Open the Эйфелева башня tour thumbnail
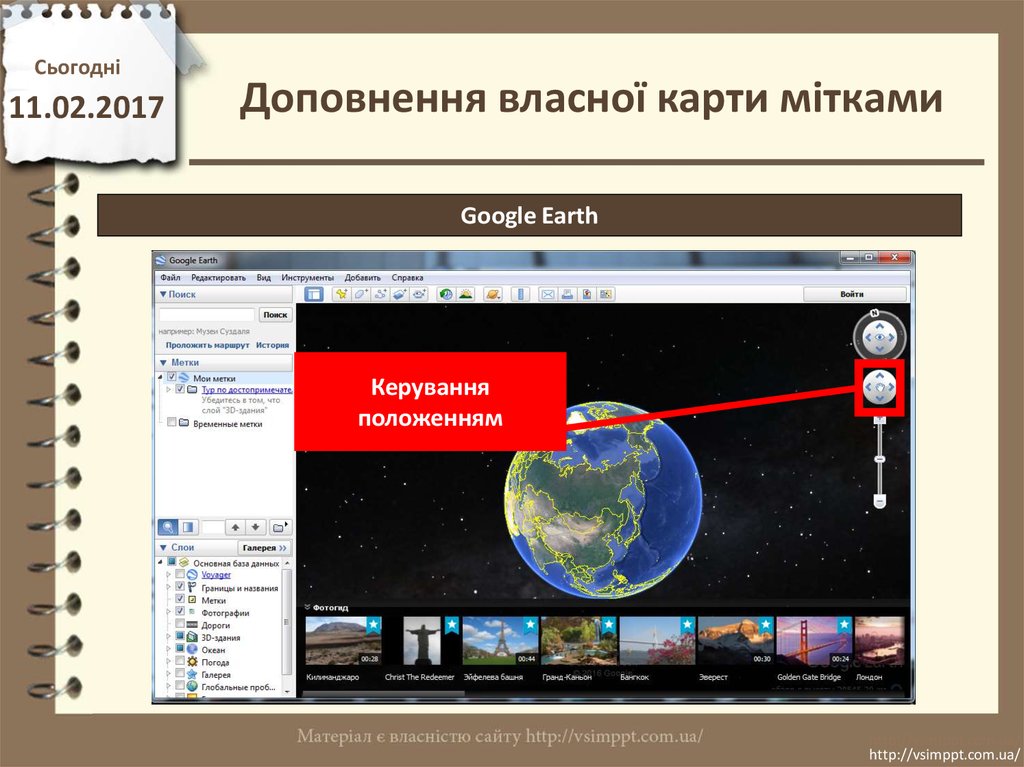Viewport: 1024px width, 767px height. coord(500,641)
